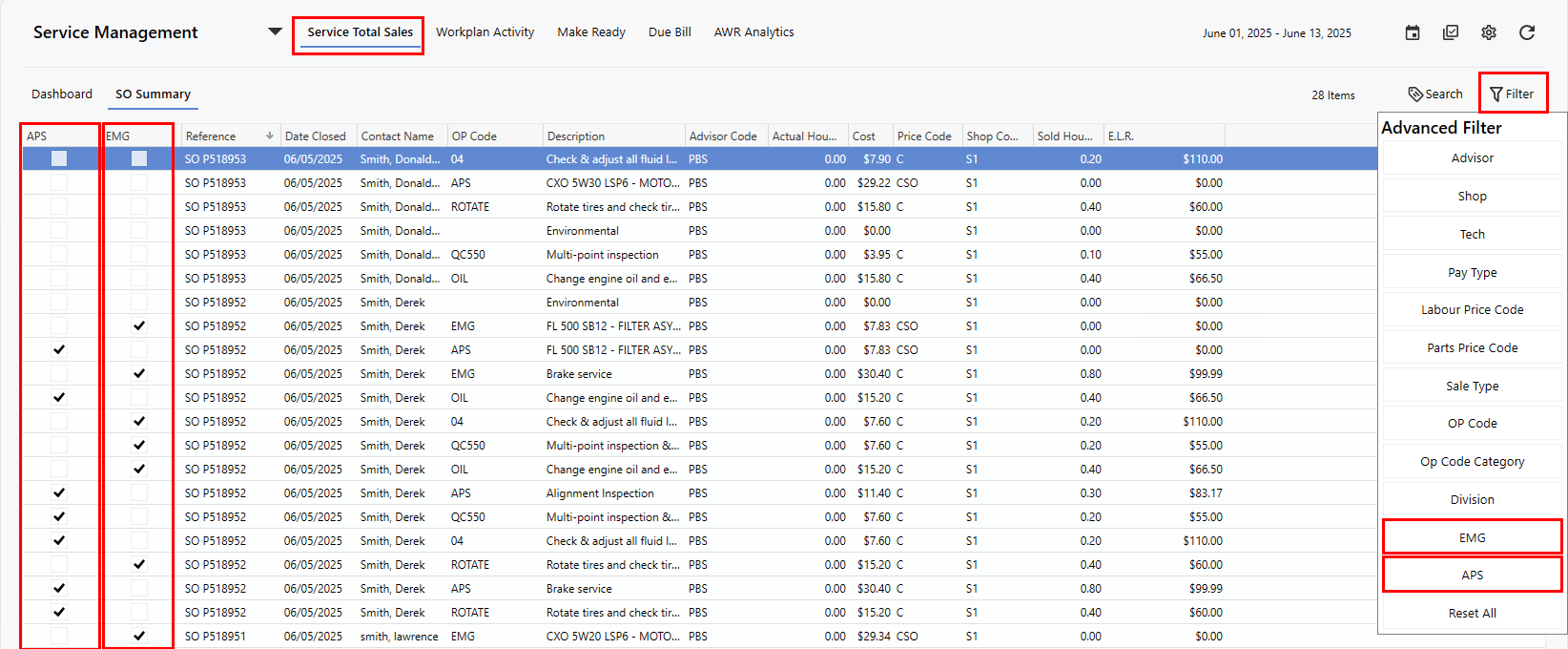
Task: Check the APS box in the highlighted first row
Action: pyautogui.click(x=59, y=159)
